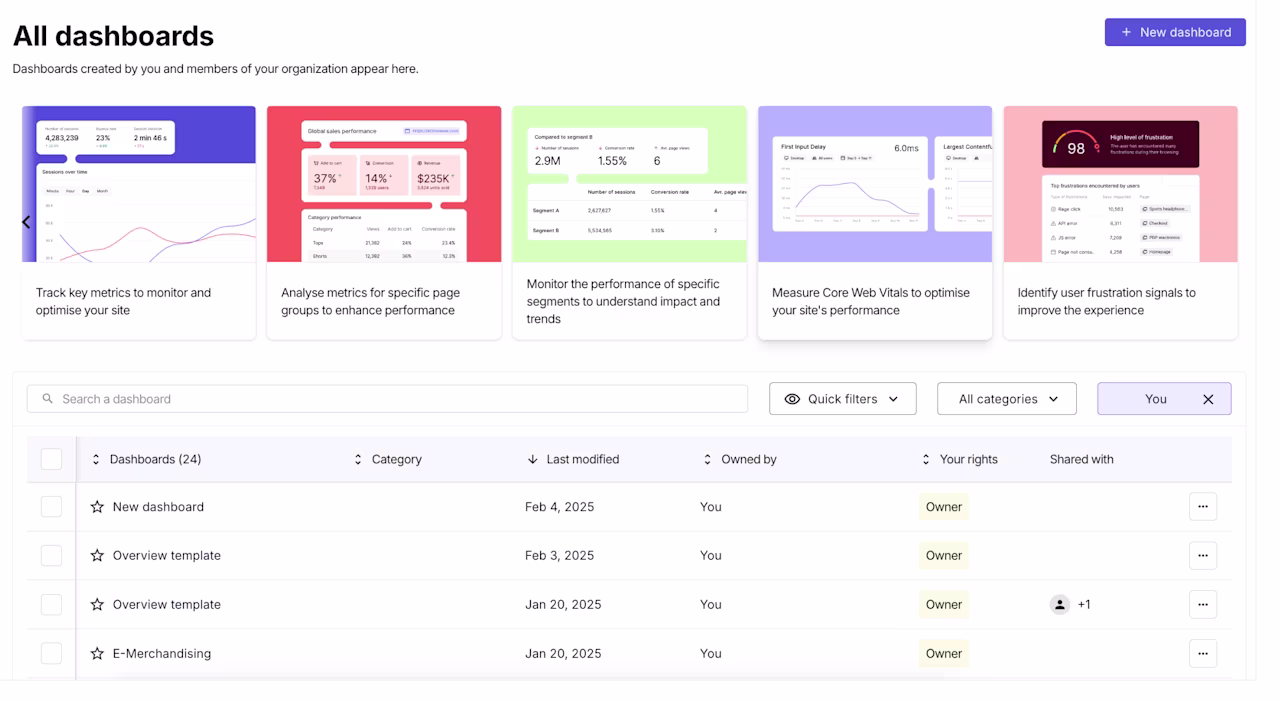
Task: Check the E-Merchandising row checkbox
Action: coord(51,654)
